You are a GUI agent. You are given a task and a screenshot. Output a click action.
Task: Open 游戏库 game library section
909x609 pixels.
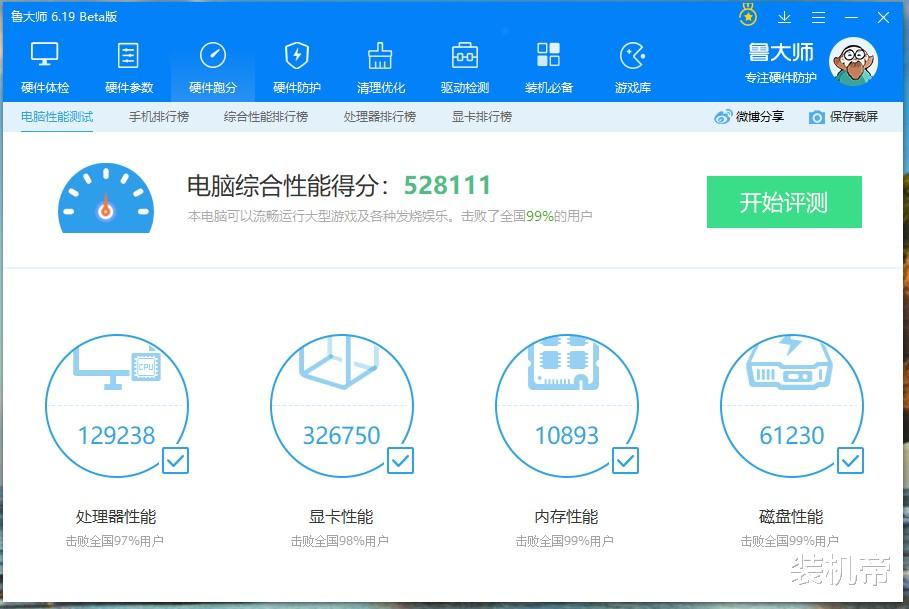[x=632, y=68]
